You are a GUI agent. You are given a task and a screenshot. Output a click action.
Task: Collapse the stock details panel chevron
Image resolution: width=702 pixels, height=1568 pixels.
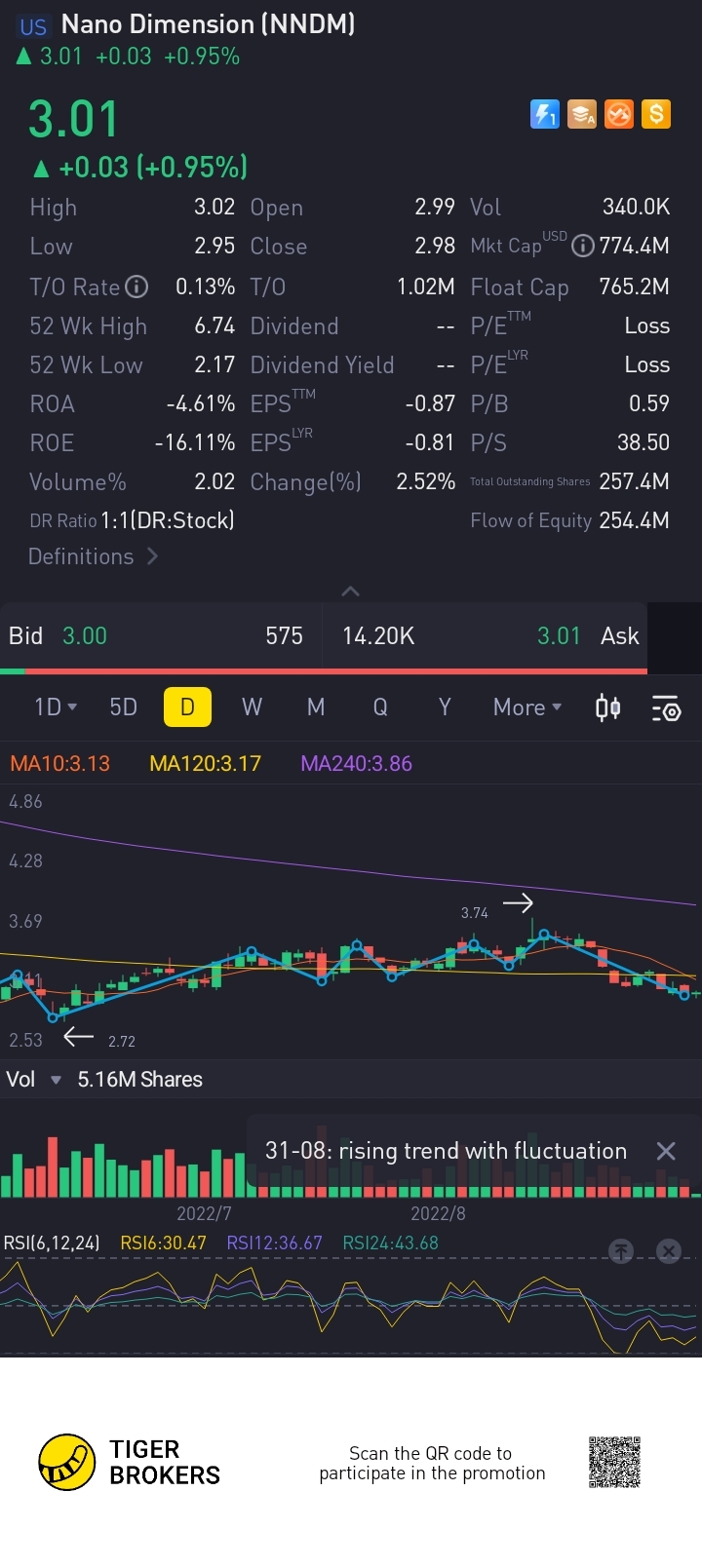(x=351, y=591)
